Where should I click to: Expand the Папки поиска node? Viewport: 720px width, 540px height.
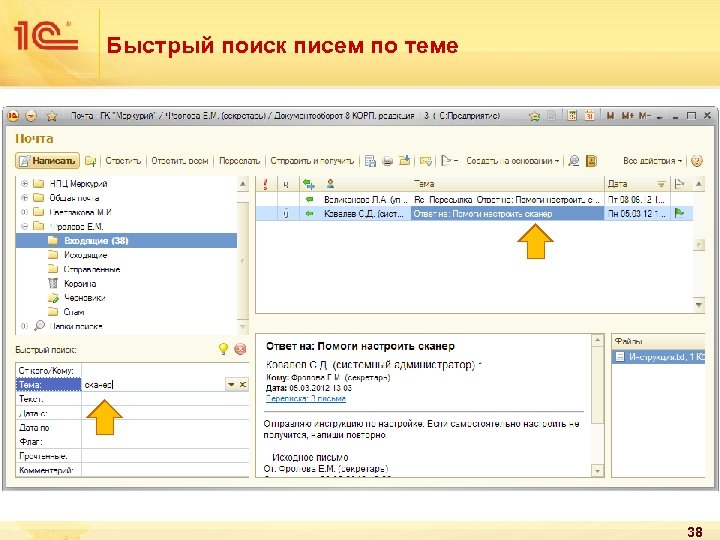pos(25,326)
